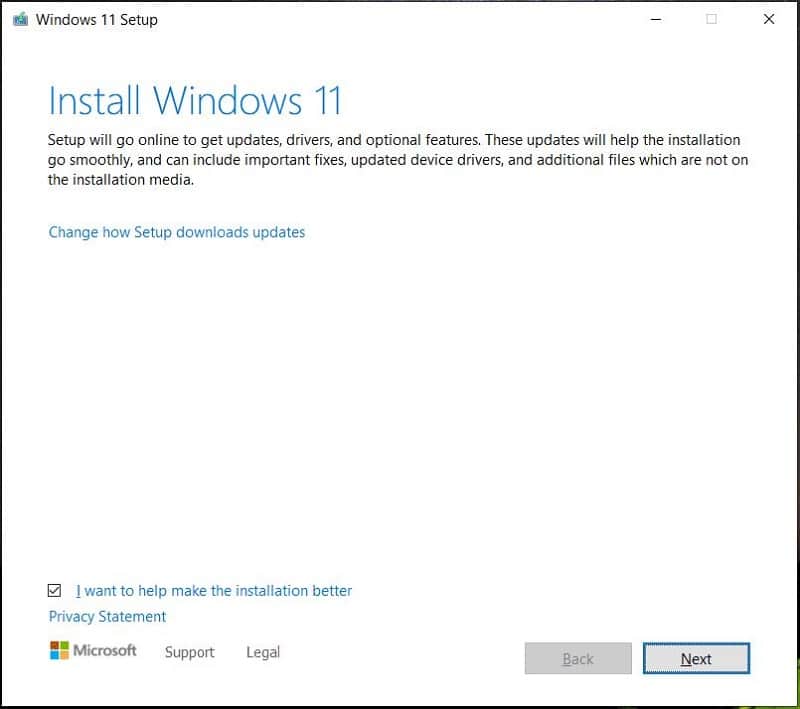800x709 pixels.
Task: Click the disabled Back button
Action: 578,659
